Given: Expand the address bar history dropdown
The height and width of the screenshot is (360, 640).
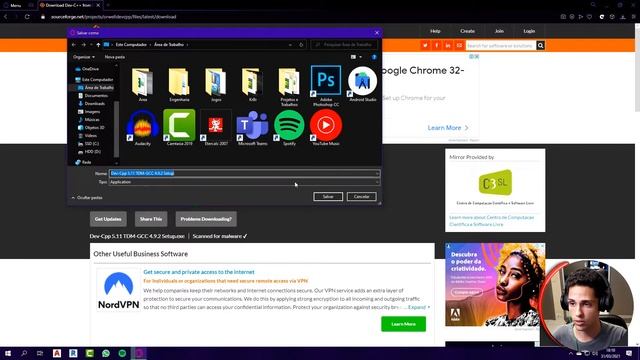Looking at the screenshot, I should [x=290, y=44].
